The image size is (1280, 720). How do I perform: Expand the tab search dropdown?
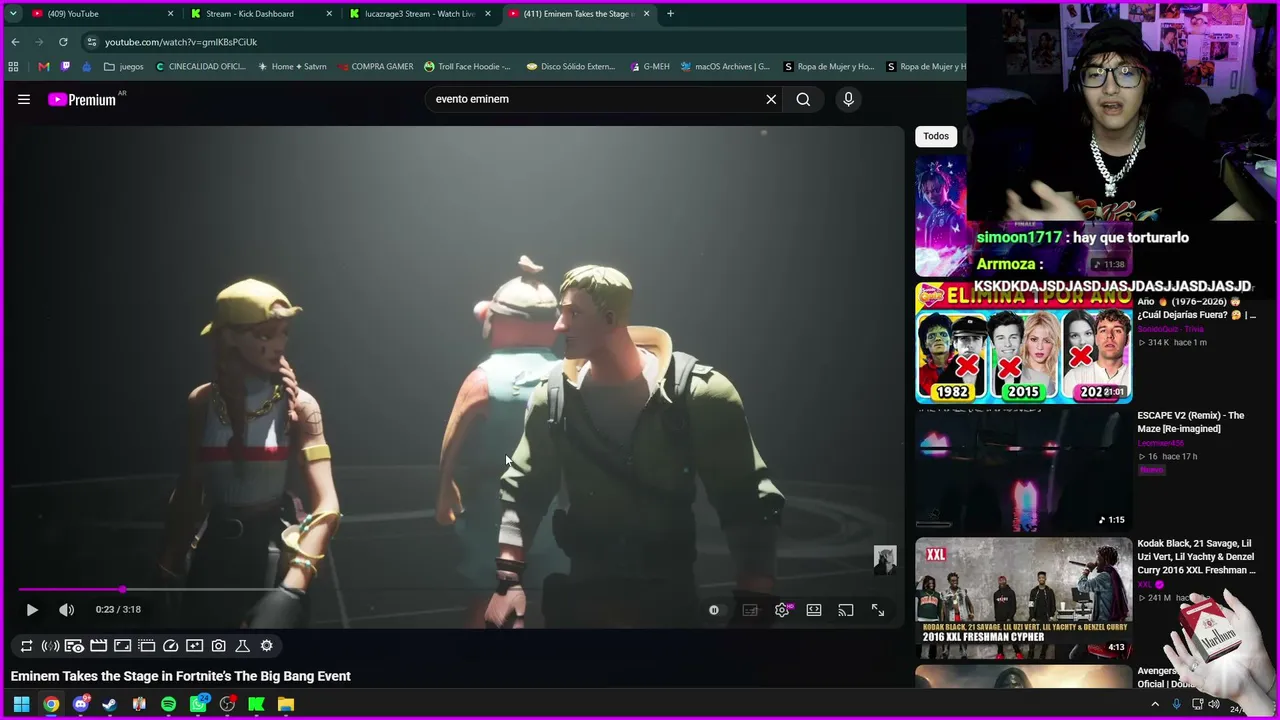click(x=12, y=14)
